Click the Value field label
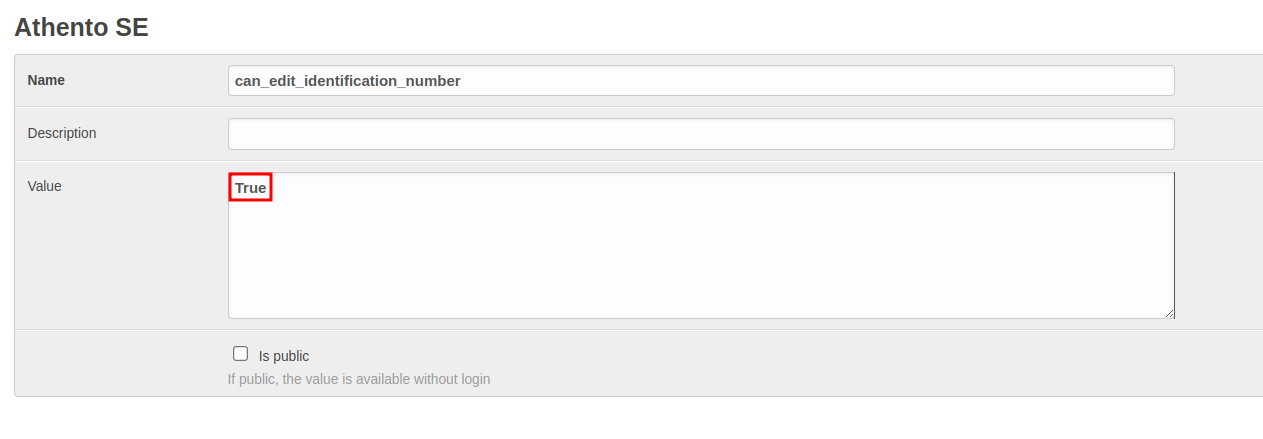Screen dimensions: 1263x439 (x=44, y=186)
